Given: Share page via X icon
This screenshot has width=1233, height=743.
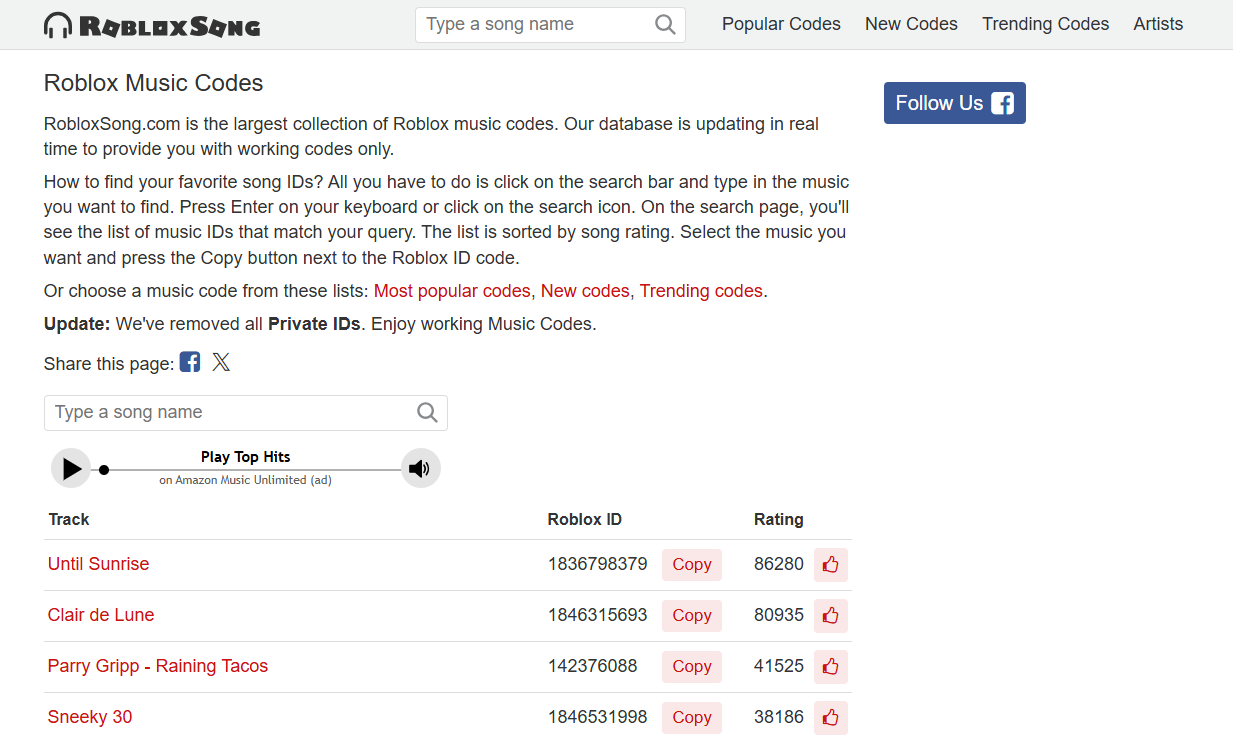Looking at the screenshot, I should pyautogui.click(x=221, y=362).
